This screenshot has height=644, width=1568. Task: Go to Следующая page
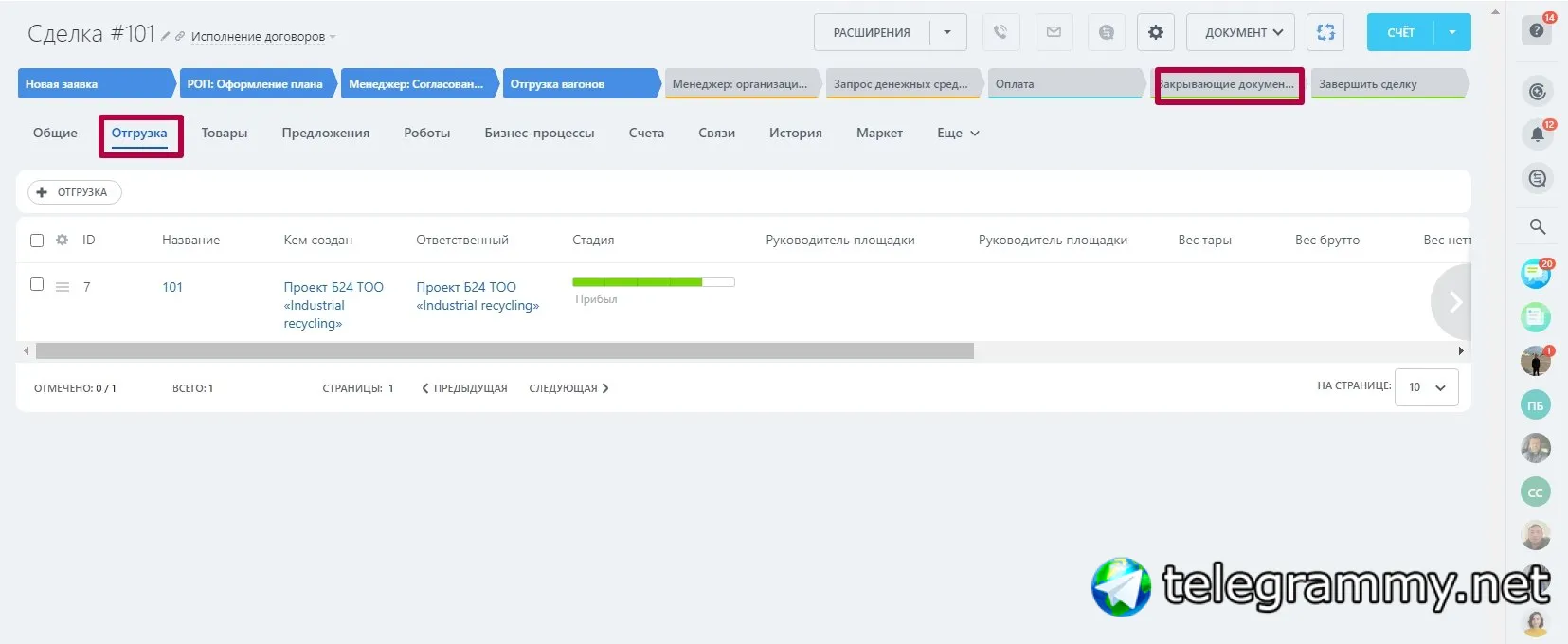(568, 388)
